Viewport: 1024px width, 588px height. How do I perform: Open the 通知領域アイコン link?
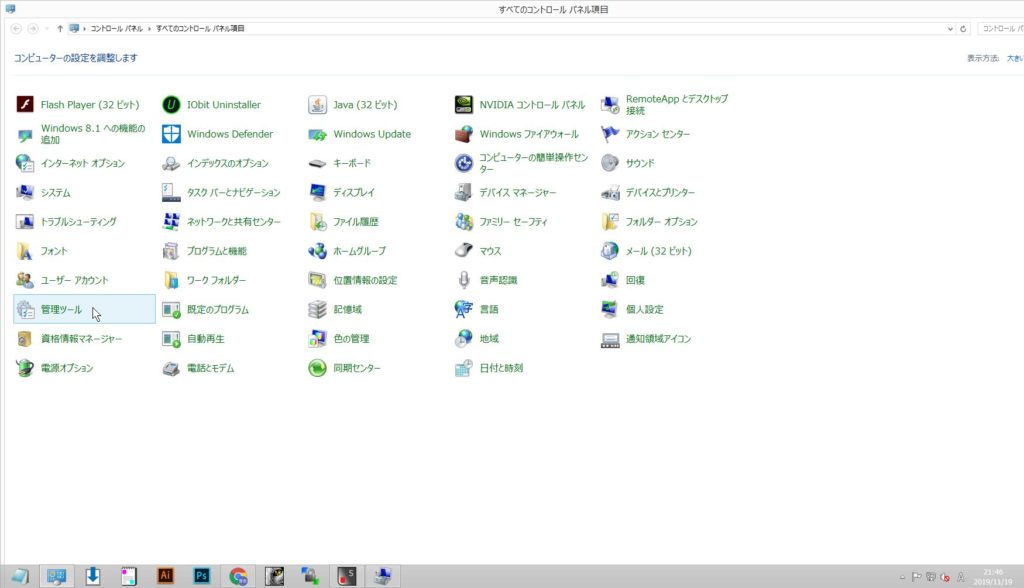(658, 338)
